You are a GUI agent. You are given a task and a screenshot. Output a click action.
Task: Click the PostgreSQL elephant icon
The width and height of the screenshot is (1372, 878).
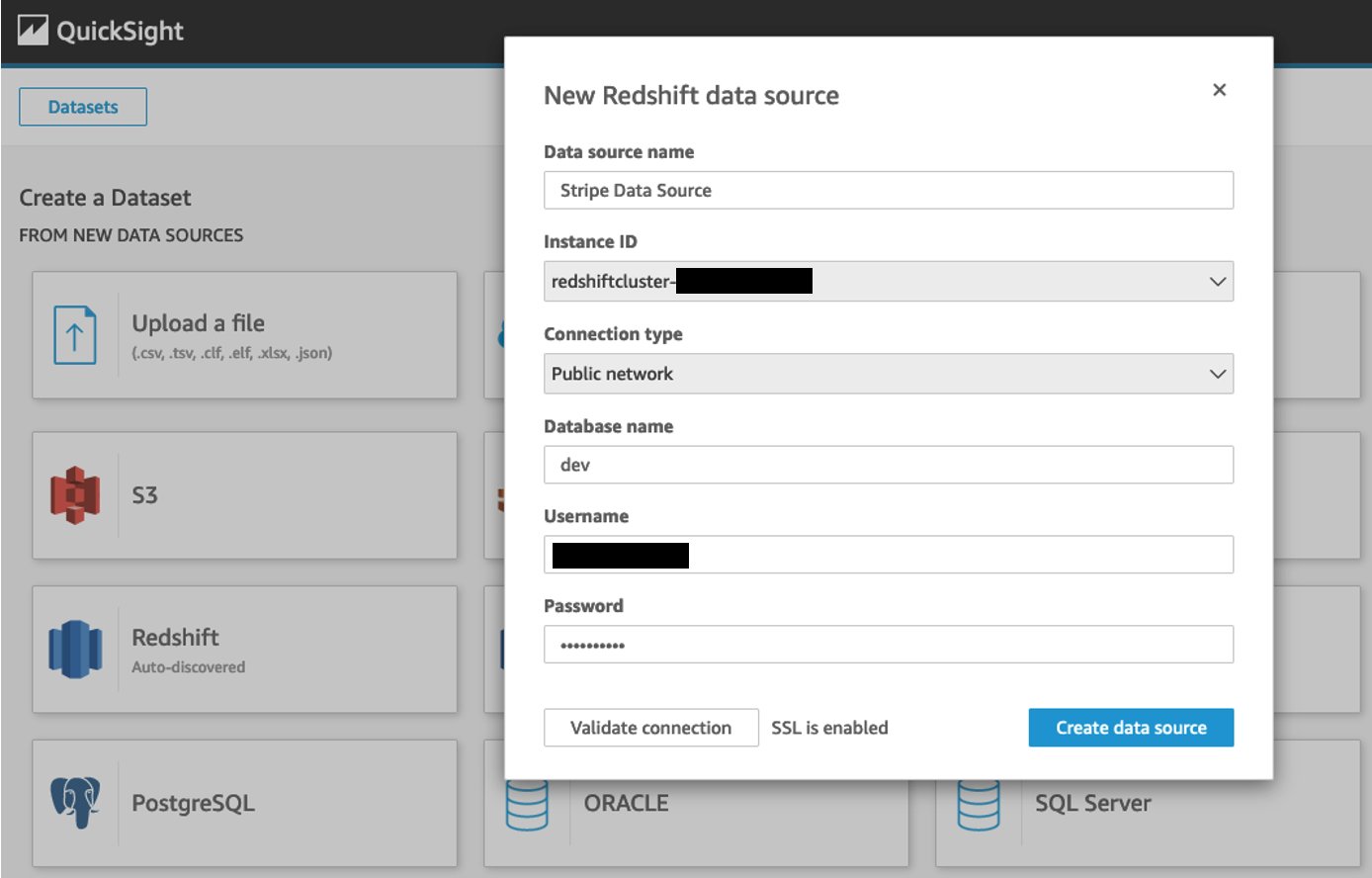point(75,802)
